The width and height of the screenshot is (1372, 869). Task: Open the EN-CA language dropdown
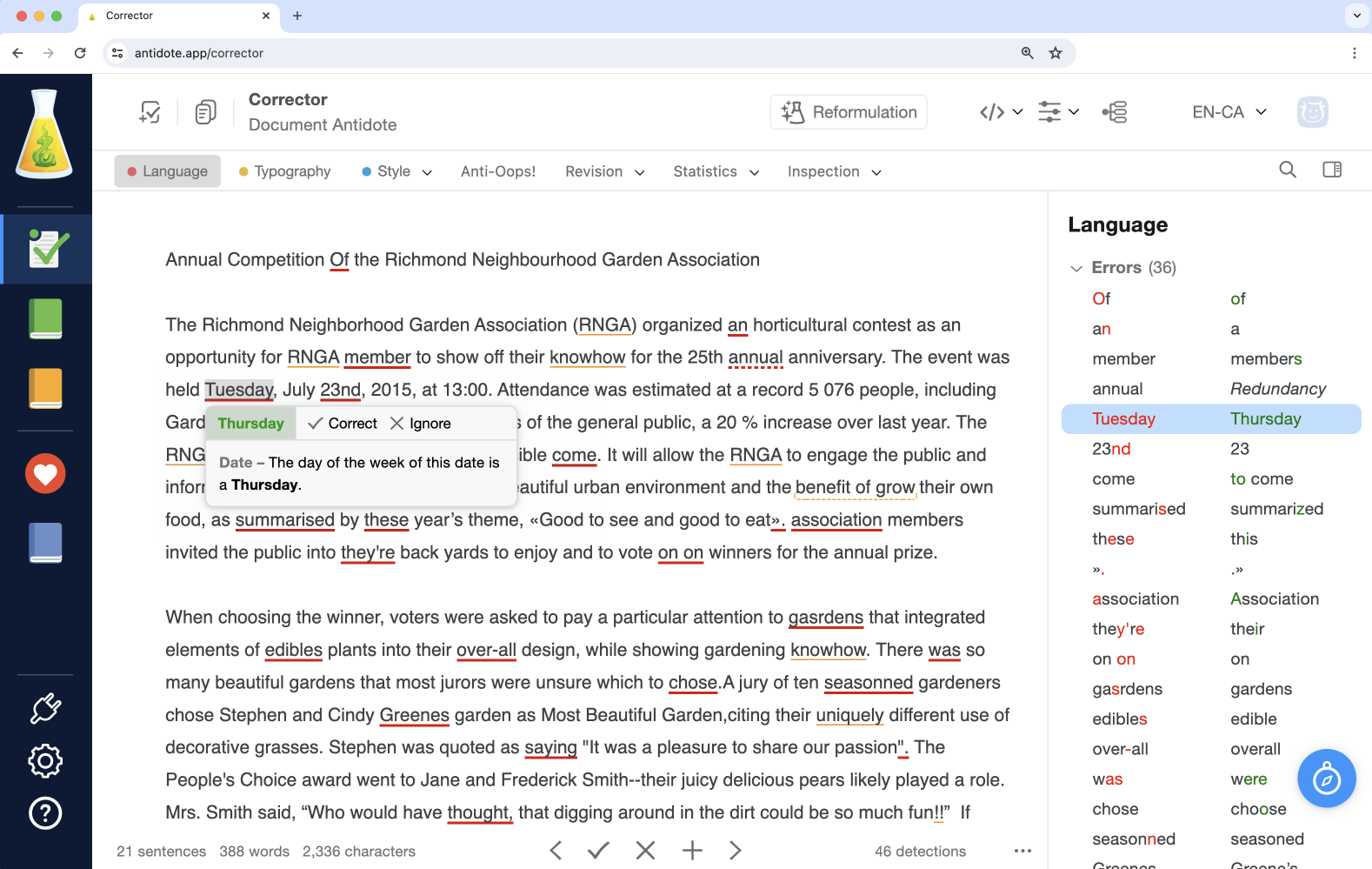coord(1229,112)
